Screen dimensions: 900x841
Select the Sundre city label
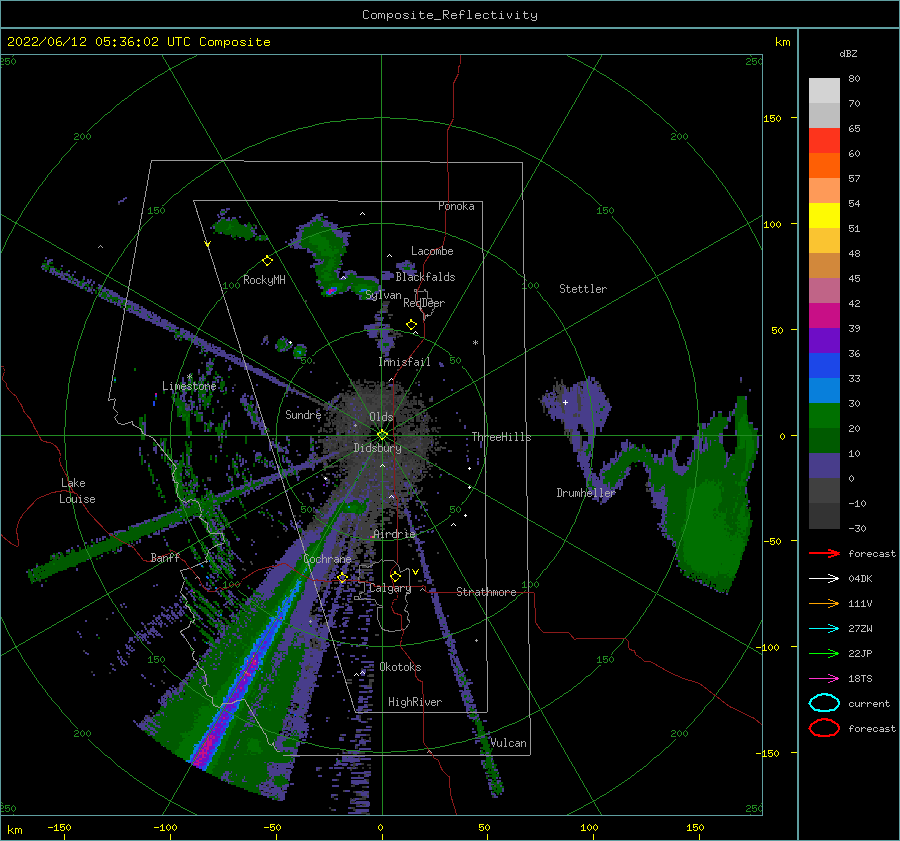click(x=303, y=414)
